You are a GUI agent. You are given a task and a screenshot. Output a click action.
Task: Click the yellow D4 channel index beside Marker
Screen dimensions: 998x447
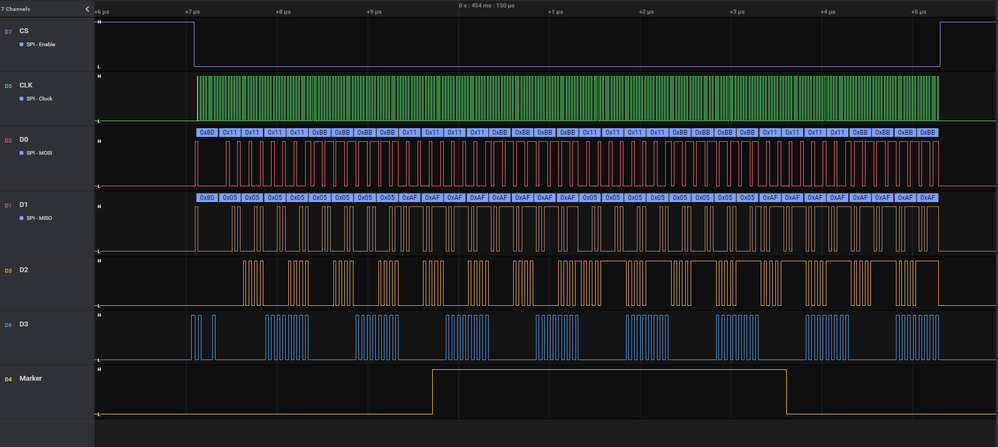pyautogui.click(x=8, y=379)
